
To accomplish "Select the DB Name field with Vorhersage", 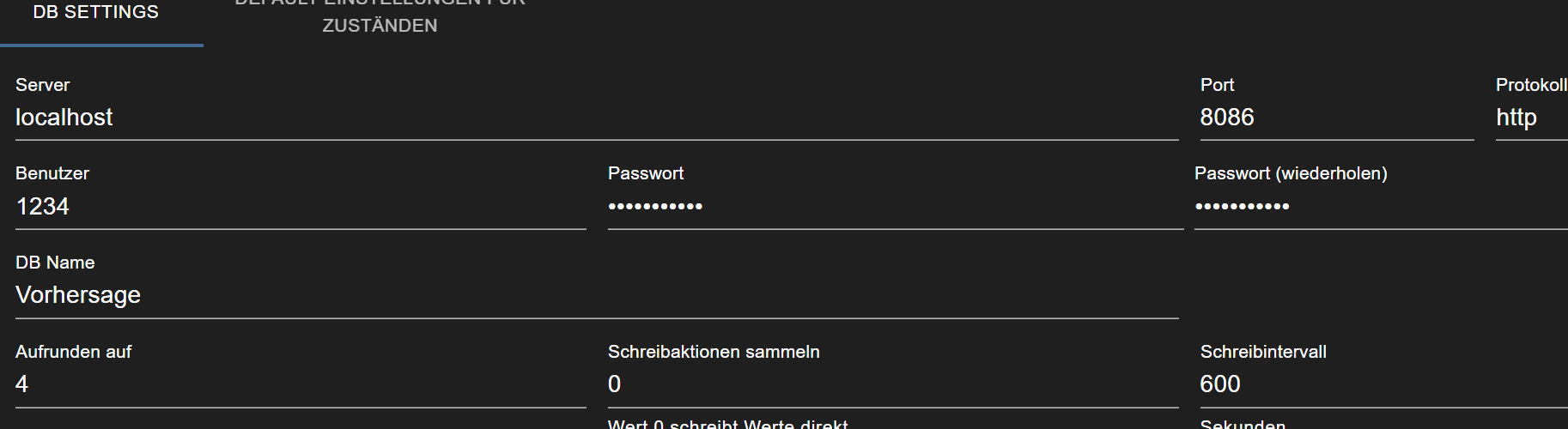I will (596, 295).
